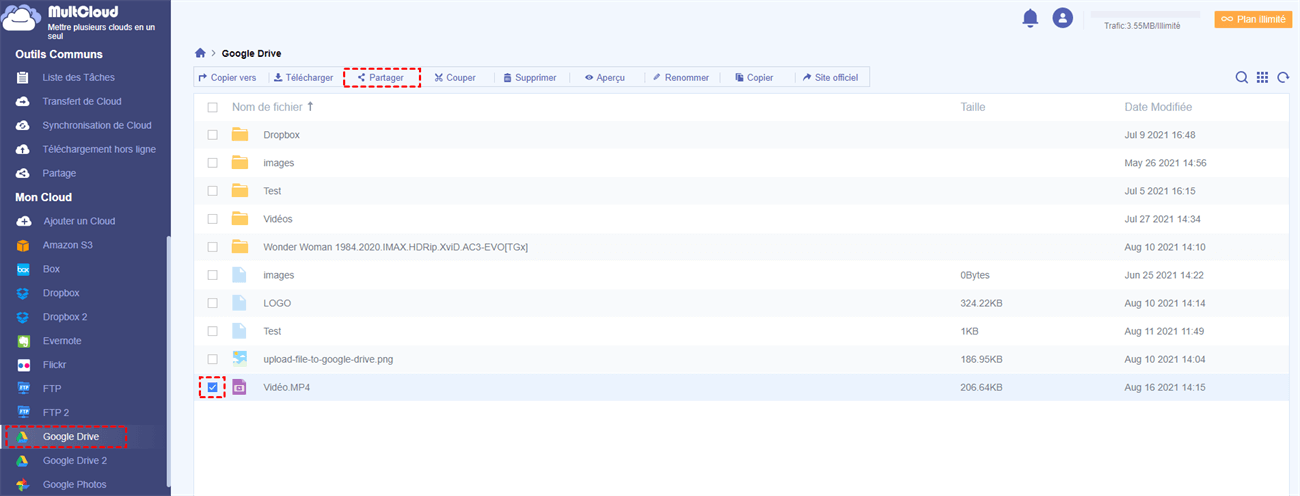Open the Vidéos folder
Screen dimensions: 1300x496
[x=278, y=219]
